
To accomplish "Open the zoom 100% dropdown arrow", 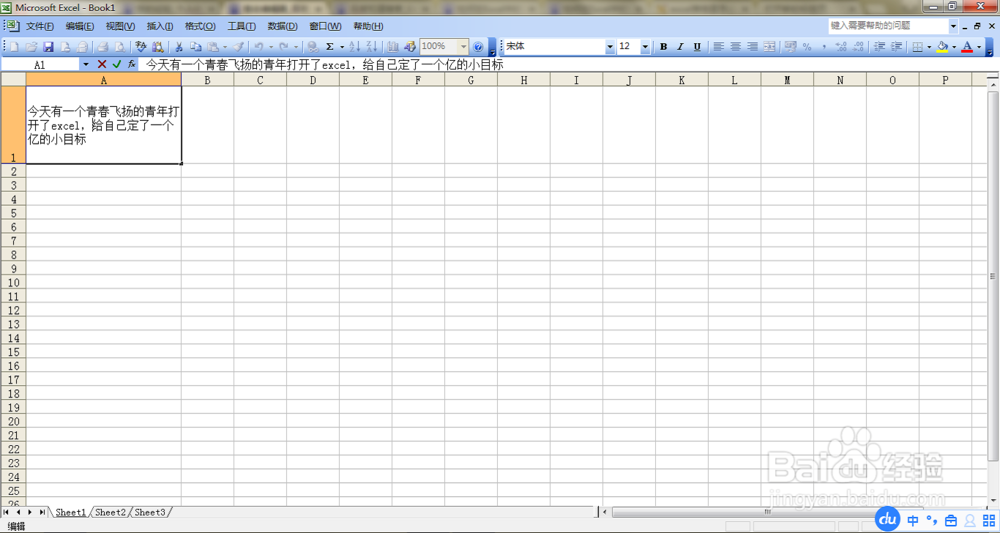I will tap(464, 47).
